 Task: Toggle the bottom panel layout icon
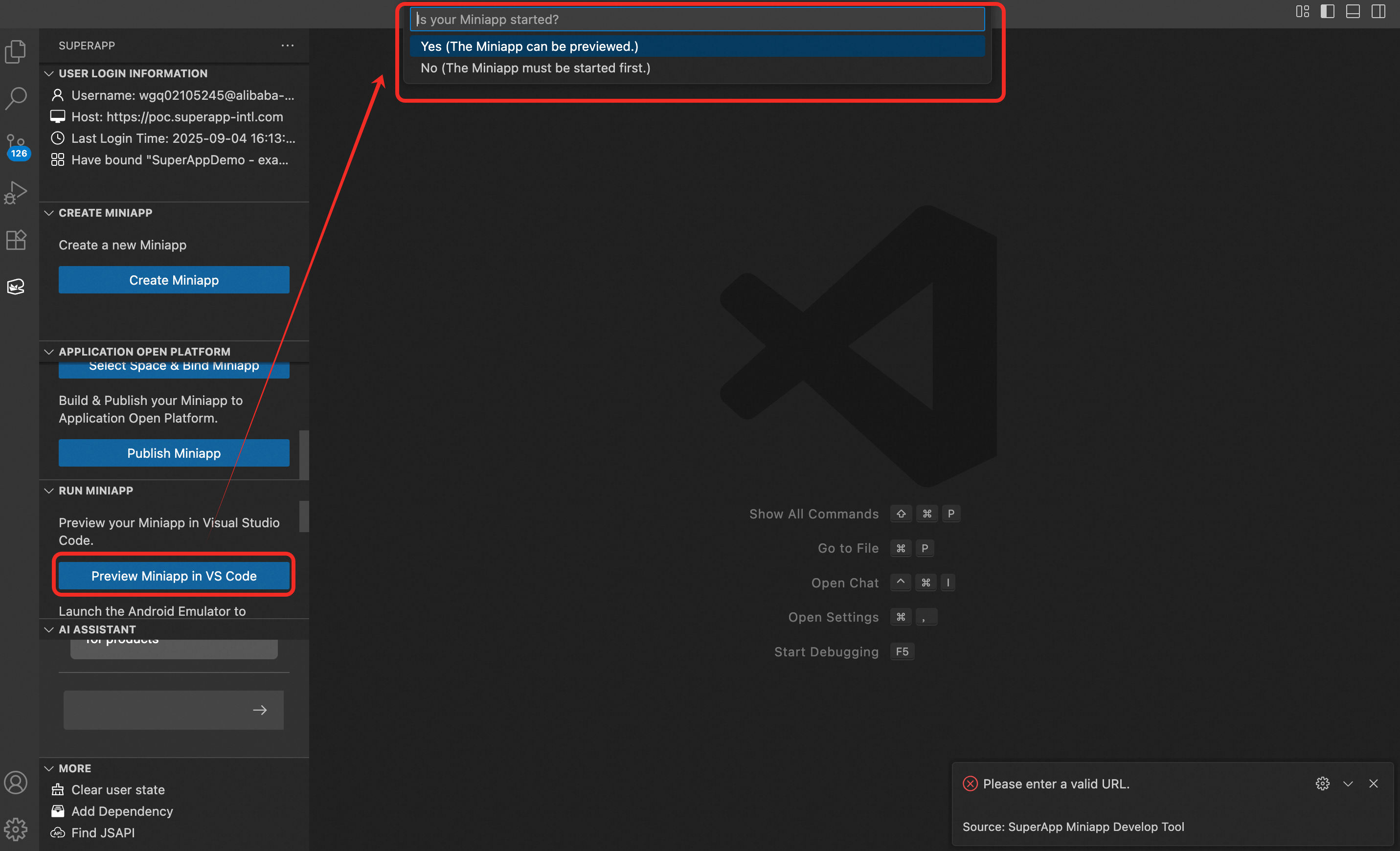coord(1352,11)
